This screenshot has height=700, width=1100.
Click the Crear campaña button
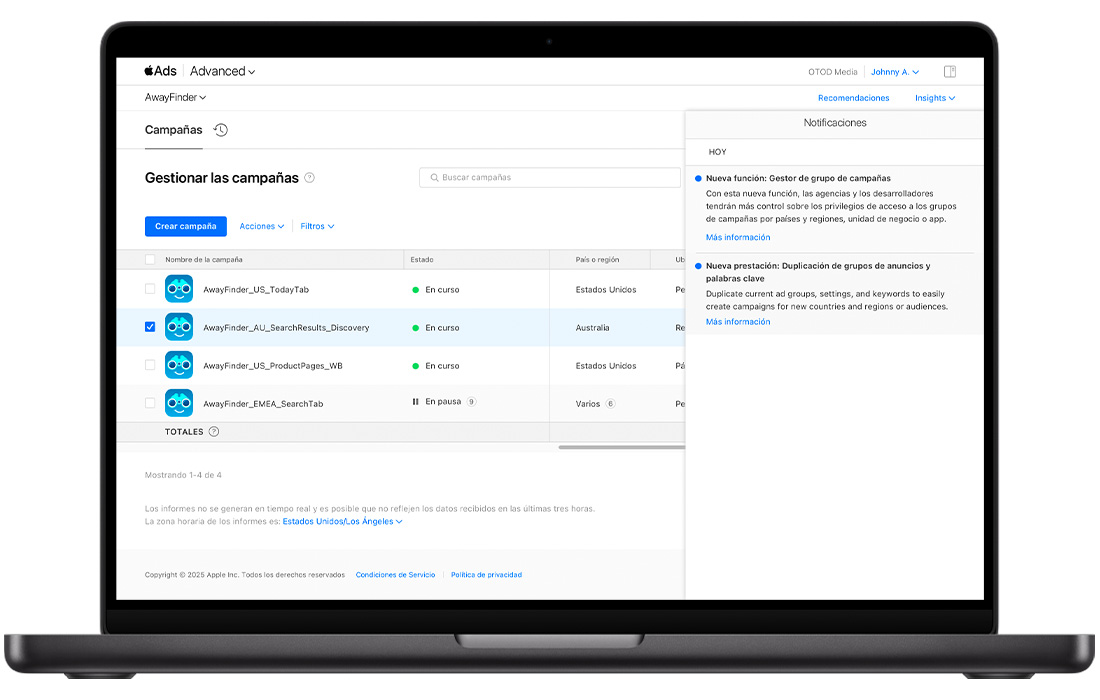185,227
